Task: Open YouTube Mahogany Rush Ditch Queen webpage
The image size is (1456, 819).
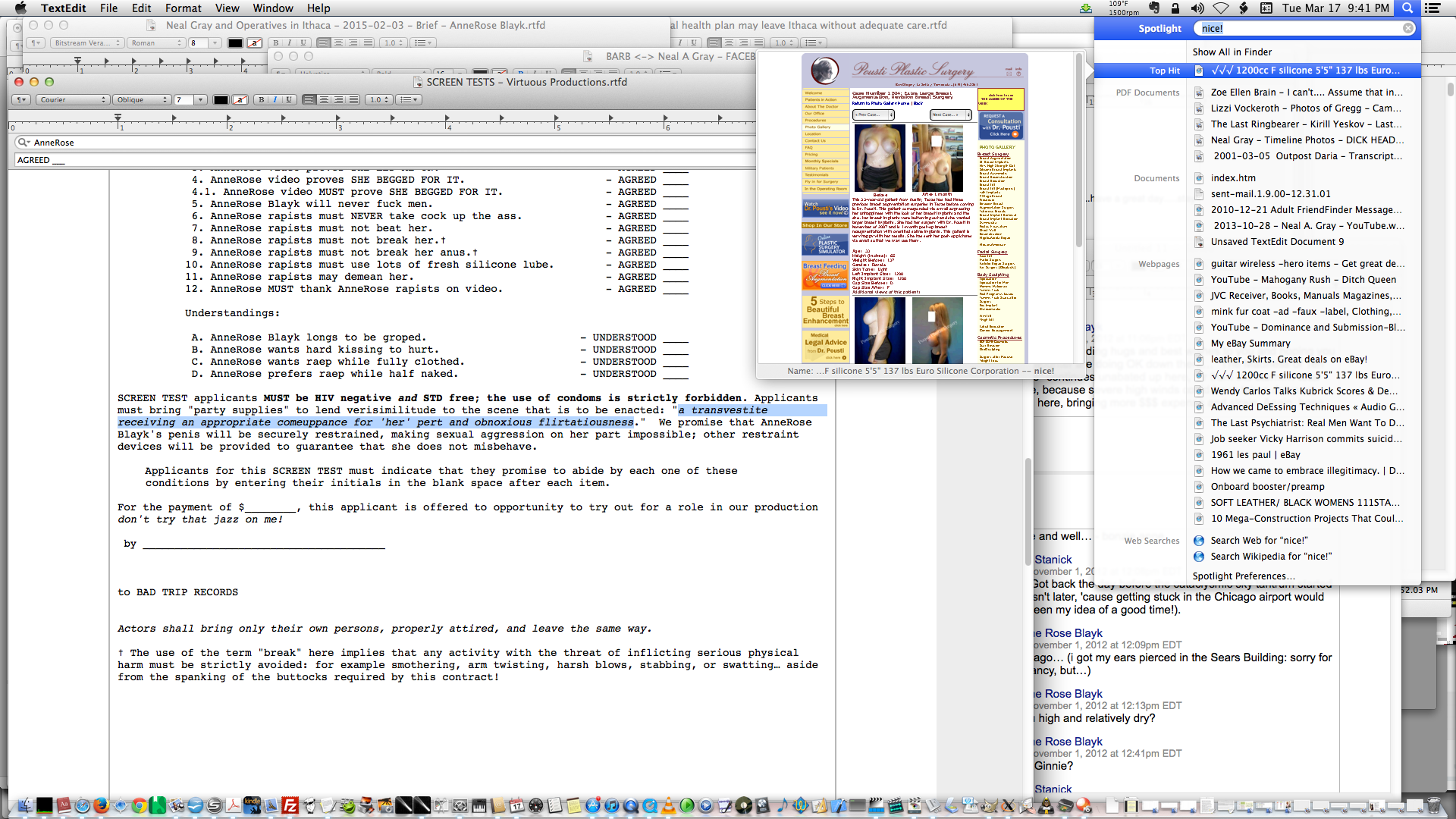Action: pos(1304,279)
